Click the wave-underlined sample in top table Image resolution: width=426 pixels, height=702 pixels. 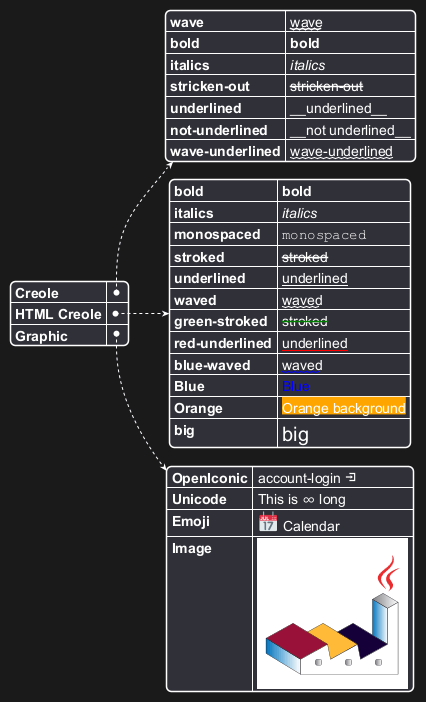coord(341,151)
